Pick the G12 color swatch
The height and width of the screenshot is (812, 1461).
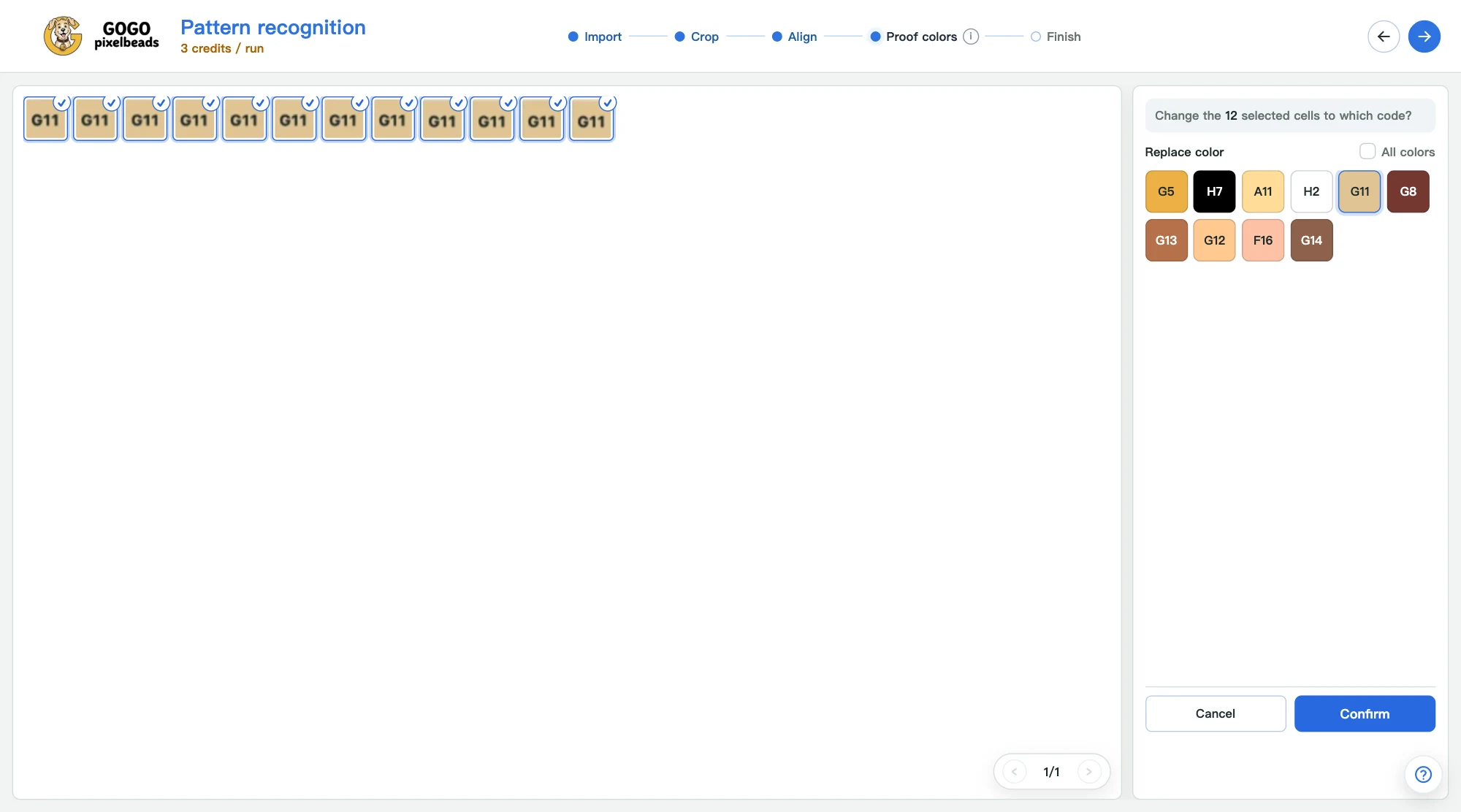pos(1215,240)
